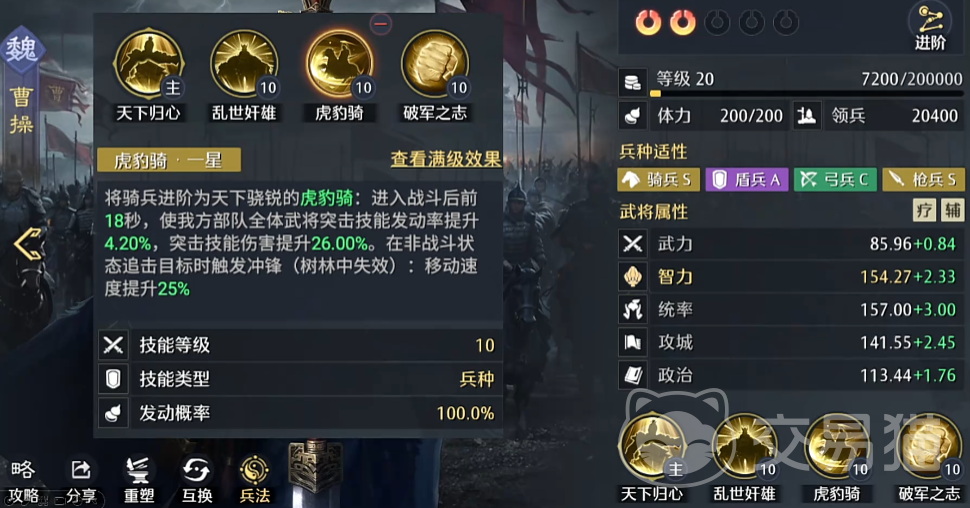Click the level 20 experience progress bar

tap(807, 93)
